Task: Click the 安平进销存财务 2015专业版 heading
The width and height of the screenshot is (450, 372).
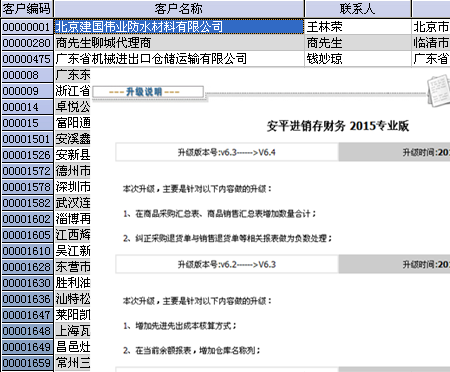Action: point(338,126)
